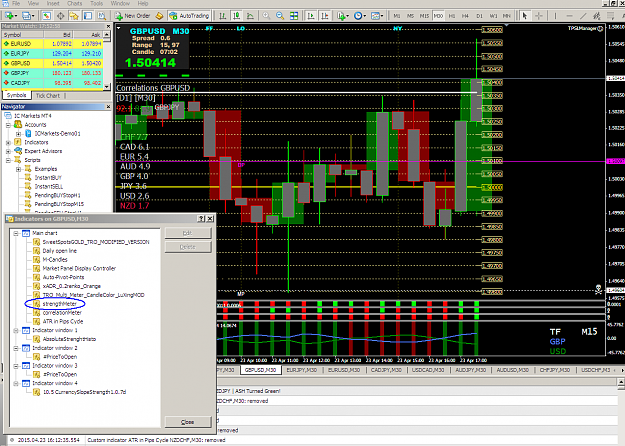This screenshot has height=446, width=625.
Task: Collapse Indicator window 4 node
Action: pos(16,383)
